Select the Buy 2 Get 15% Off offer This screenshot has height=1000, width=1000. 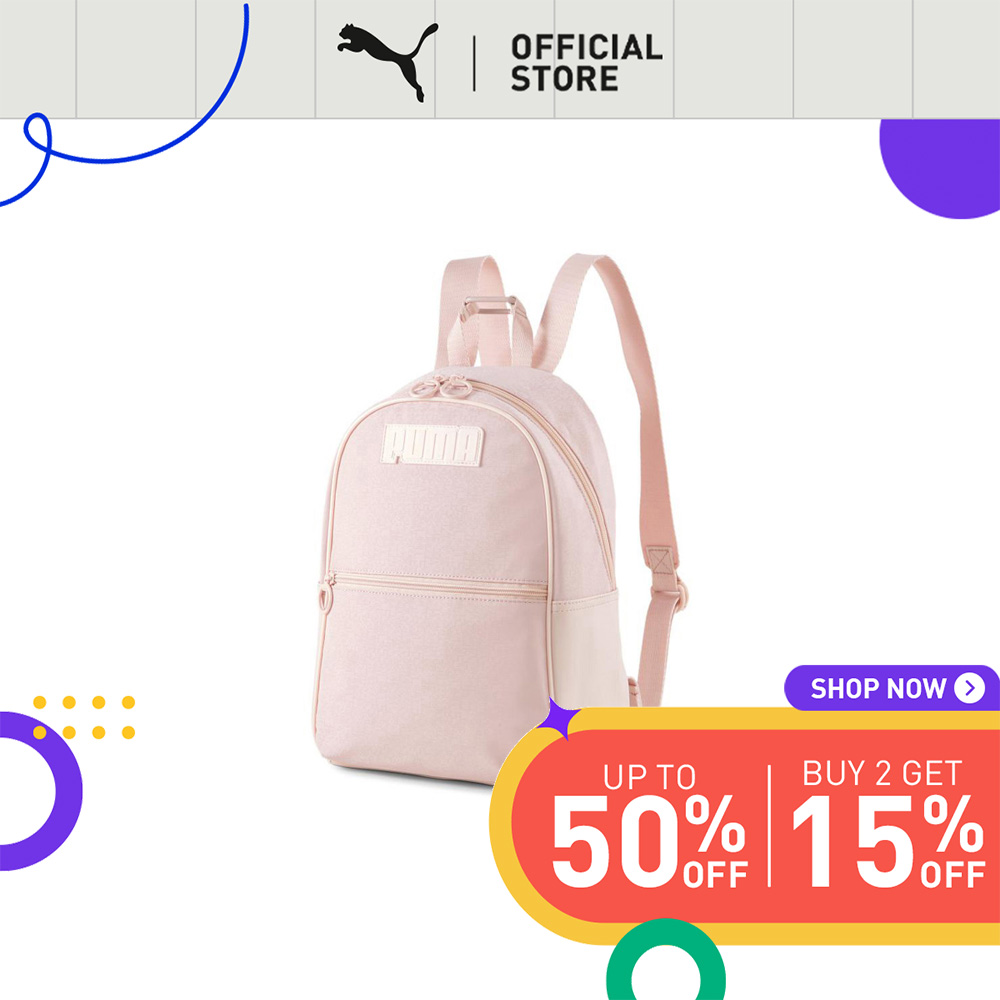[888, 824]
